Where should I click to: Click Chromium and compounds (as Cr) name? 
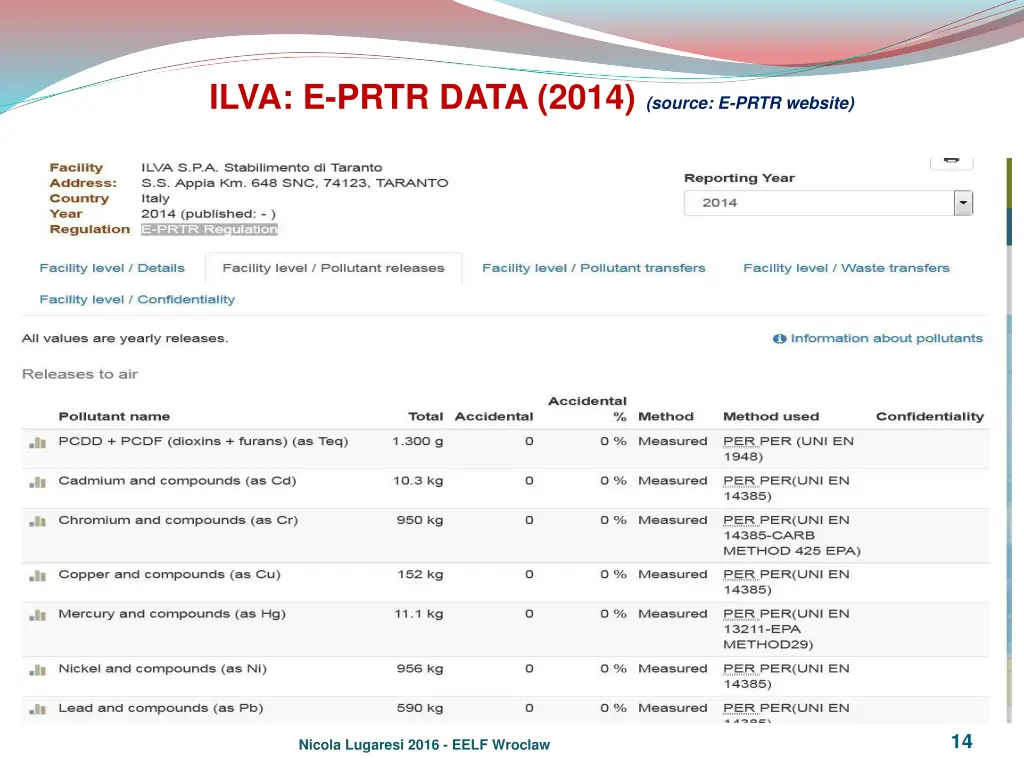178,520
